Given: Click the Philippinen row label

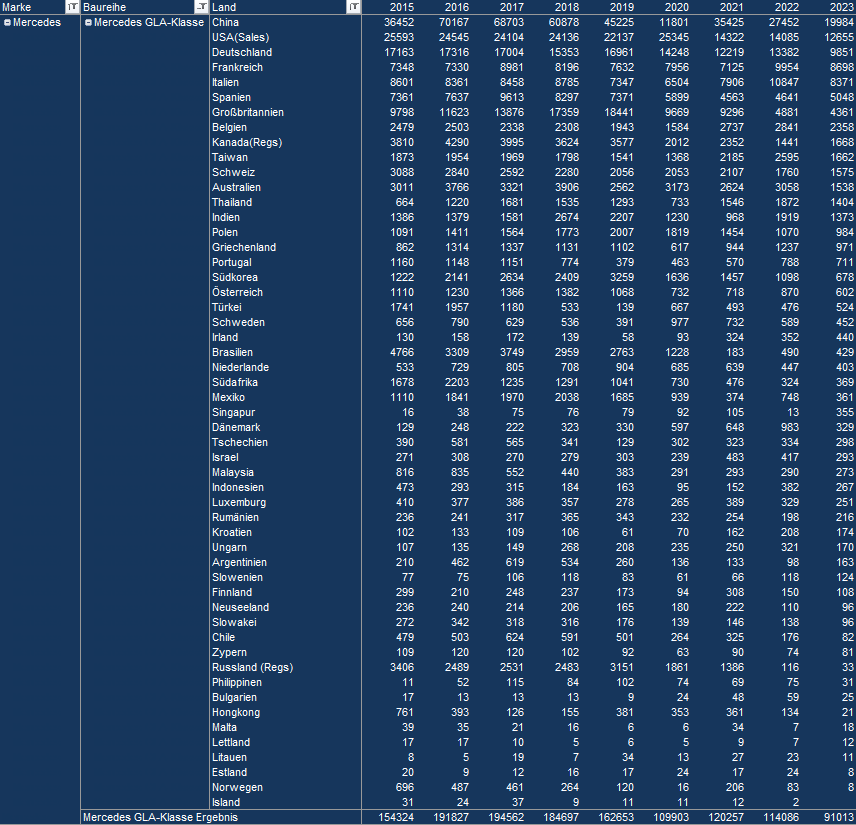Looking at the screenshot, I should [x=237, y=683].
